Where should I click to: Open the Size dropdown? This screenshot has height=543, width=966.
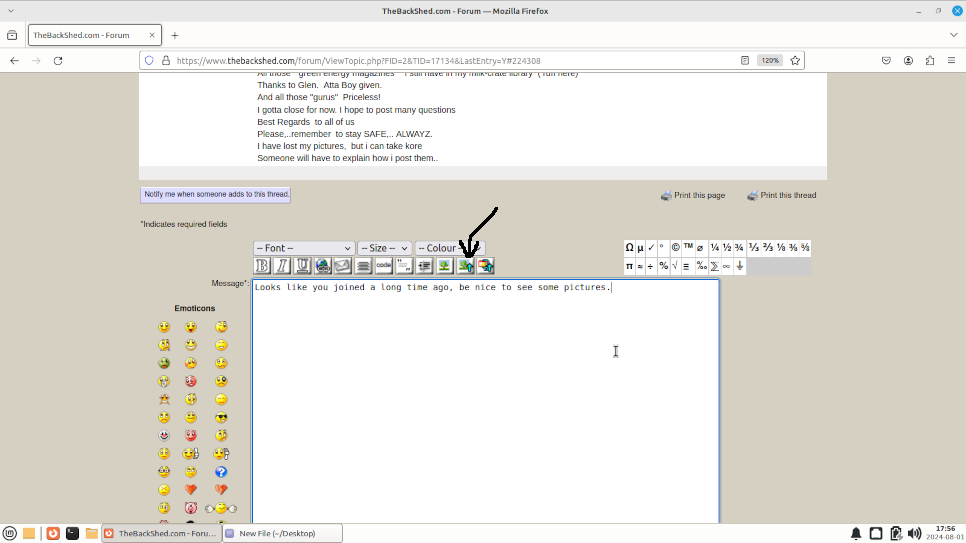[x=384, y=248]
